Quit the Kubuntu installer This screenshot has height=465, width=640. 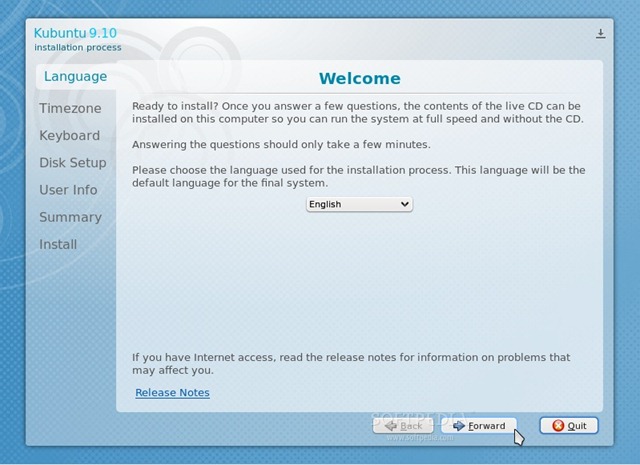[569, 426]
